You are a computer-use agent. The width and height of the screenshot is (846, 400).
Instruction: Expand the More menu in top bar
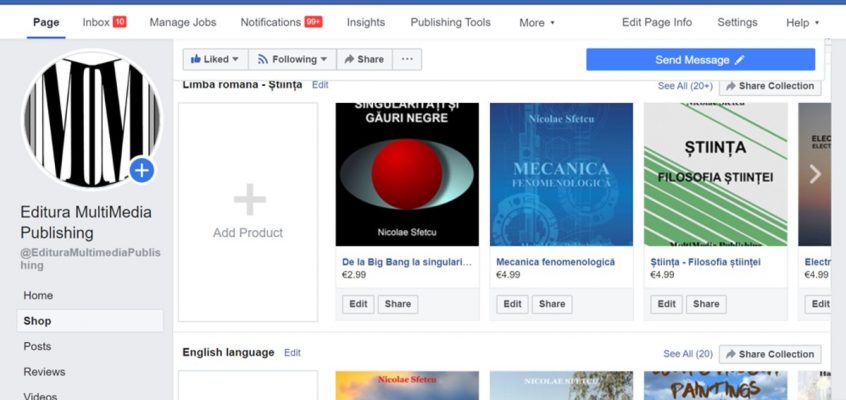(x=536, y=23)
